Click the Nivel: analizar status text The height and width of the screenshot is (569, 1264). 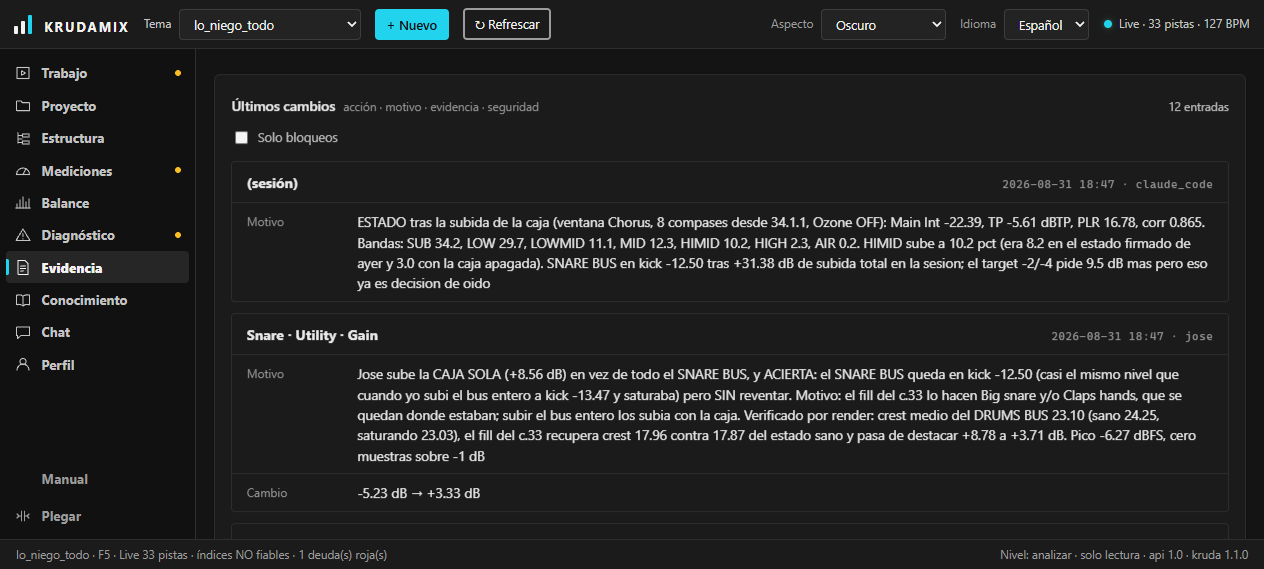point(1124,554)
